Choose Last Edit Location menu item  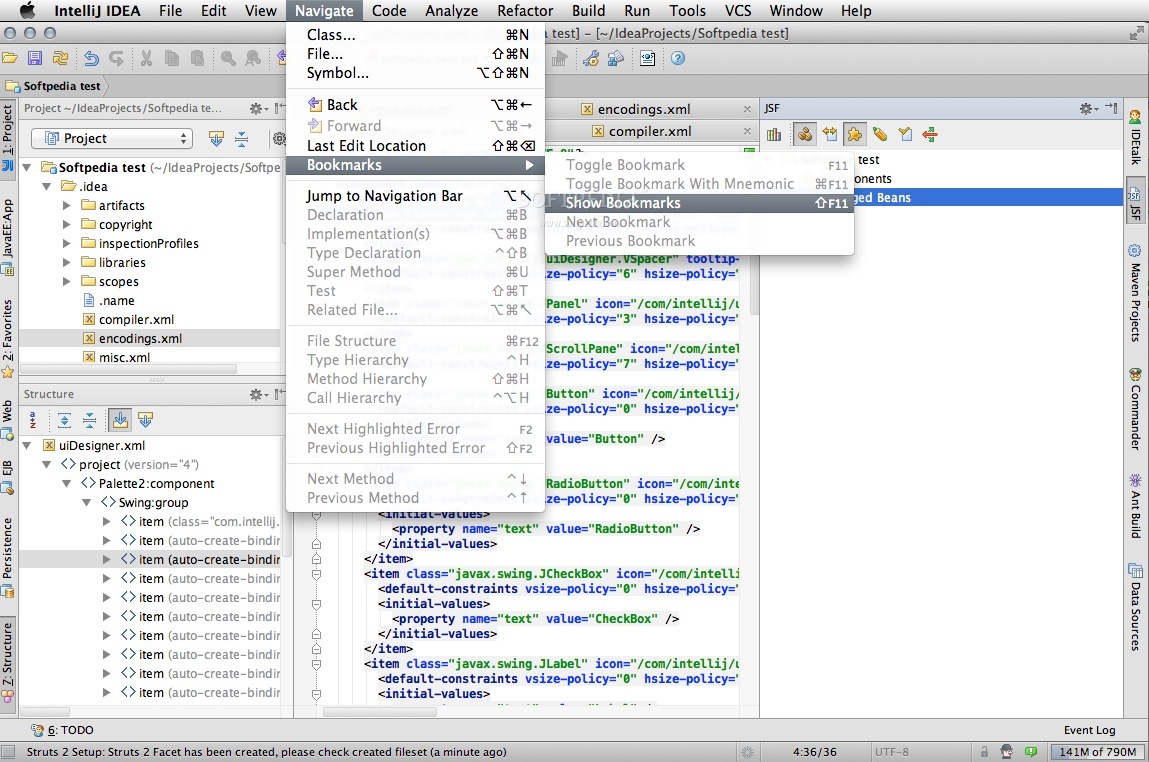(x=415, y=146)
